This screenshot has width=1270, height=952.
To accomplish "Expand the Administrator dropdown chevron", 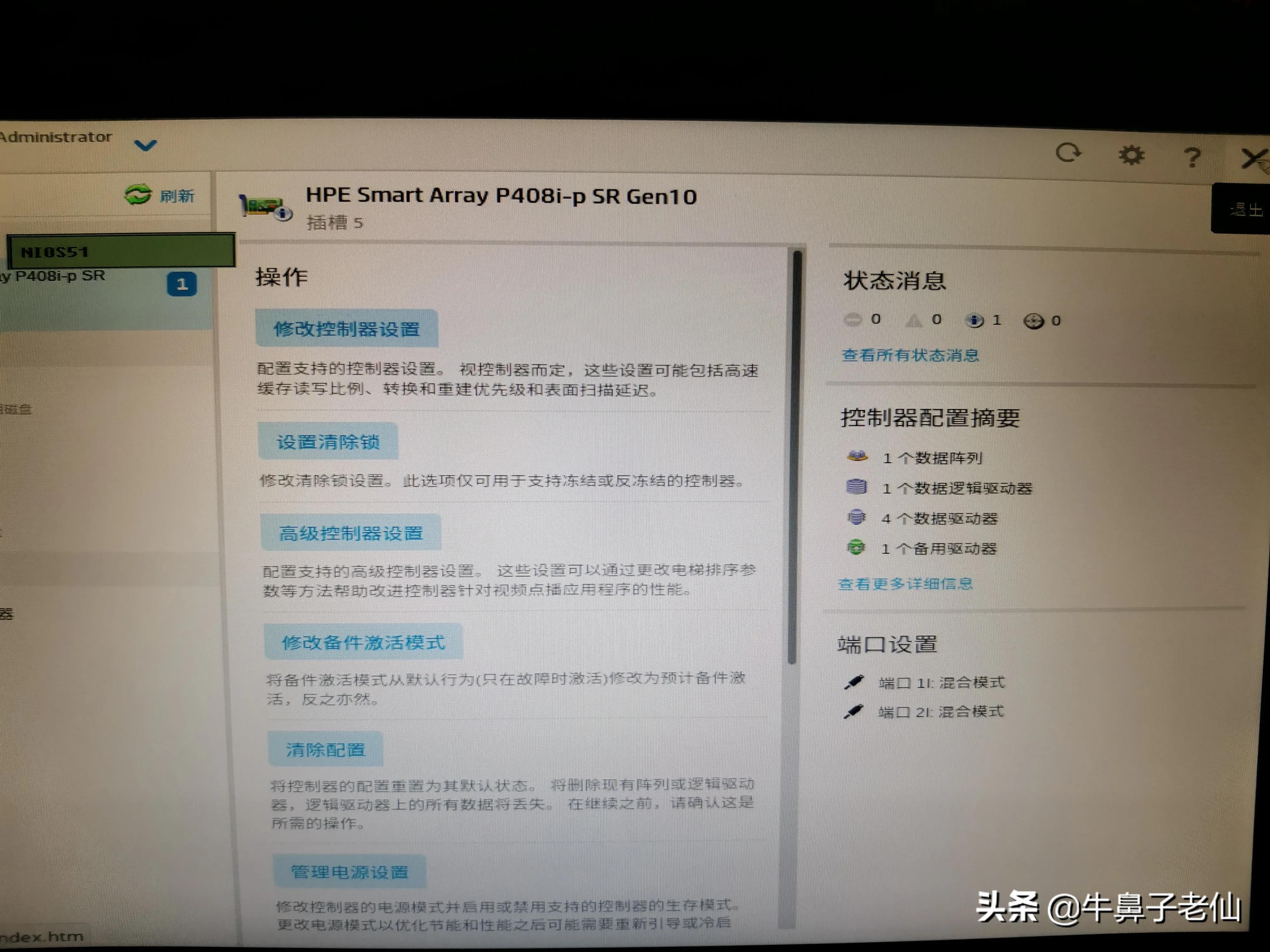I will click(x=145, y=145).
